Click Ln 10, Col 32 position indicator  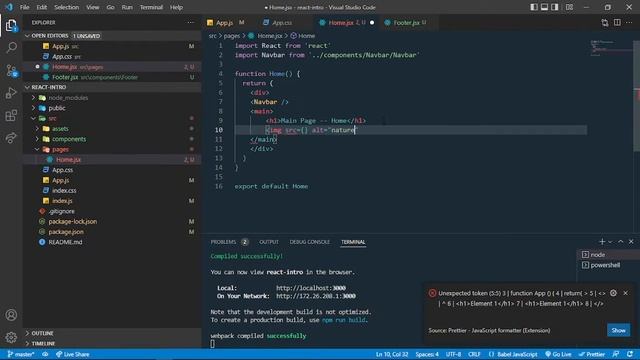tap(392, 354)
